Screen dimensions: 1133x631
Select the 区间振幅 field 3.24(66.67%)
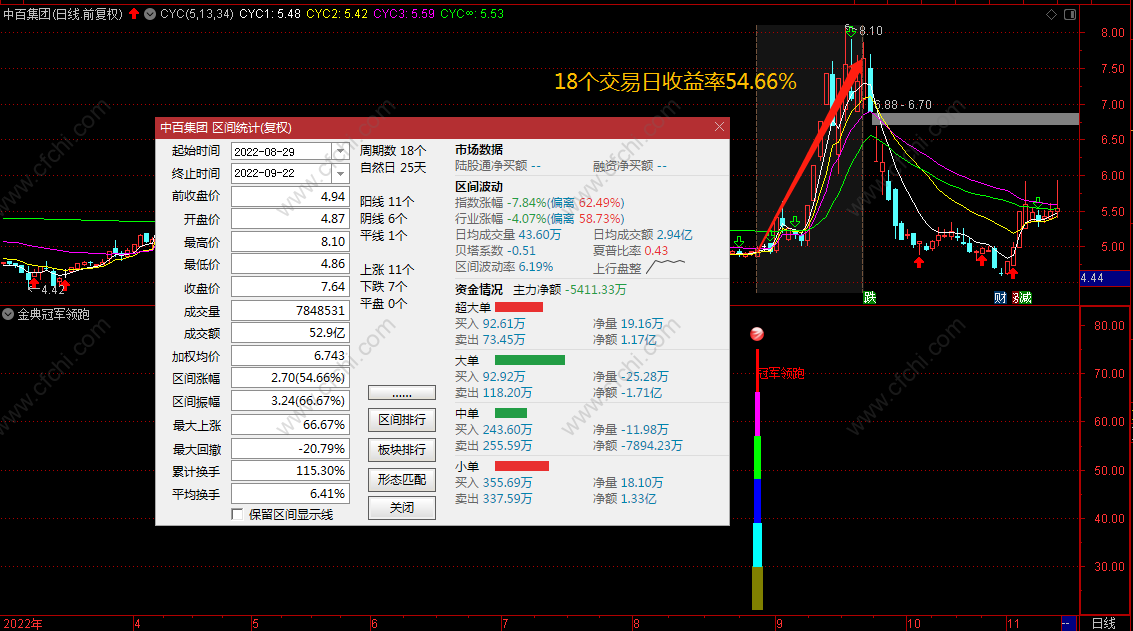coord(290,401)
